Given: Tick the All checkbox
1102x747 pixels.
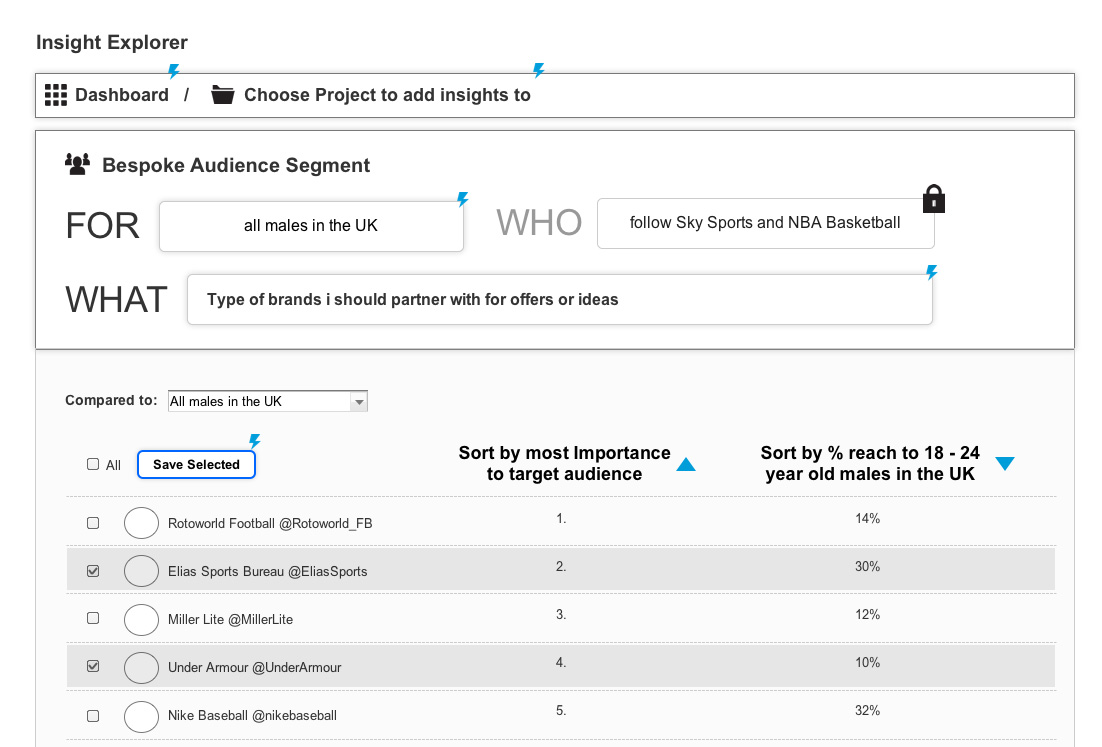Looking at the screenshot, I should 93,464.
